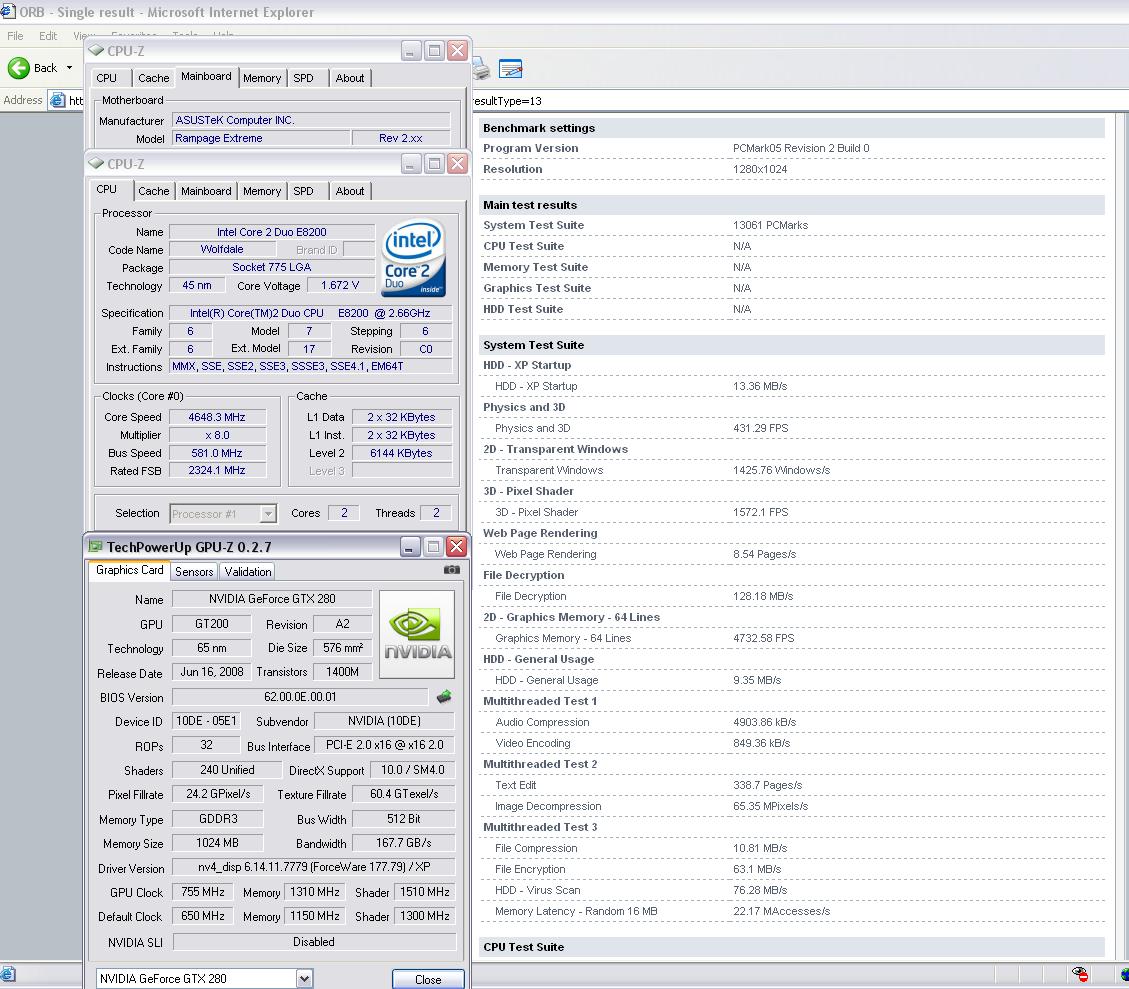This screenshot has height=989, width=1129.
Task: Open Cache tab in upper CPU-Z window
Action: point(154,78)
